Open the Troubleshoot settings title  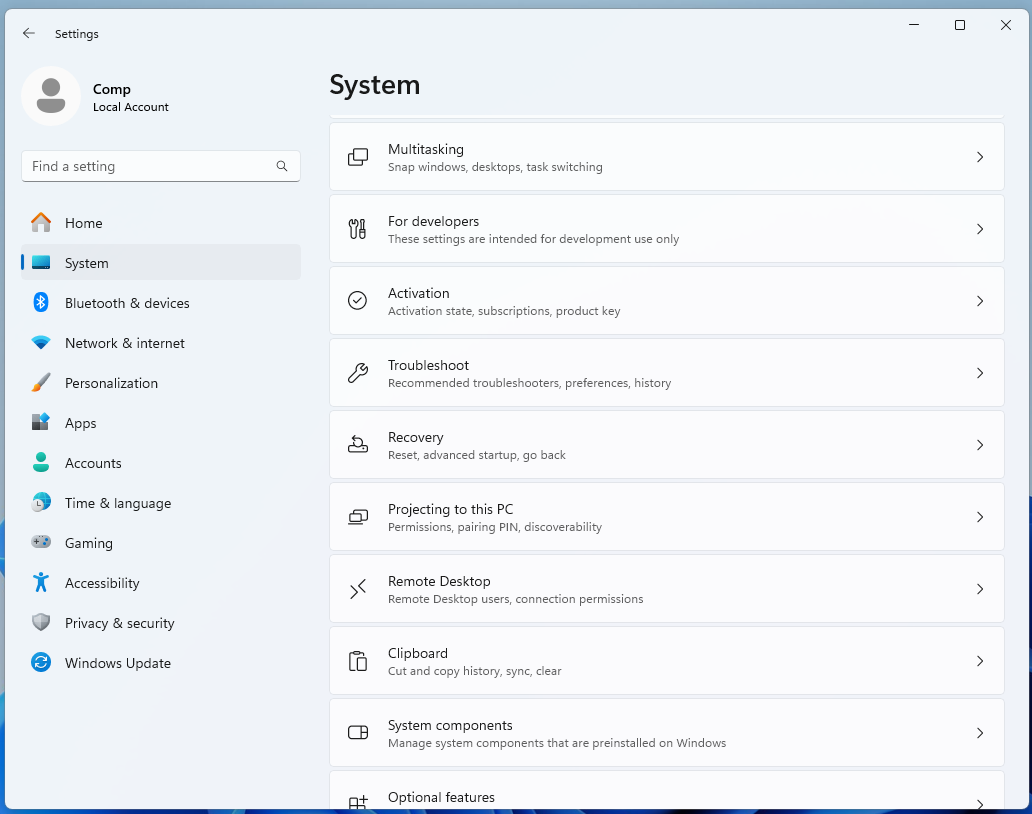(428, 365)
